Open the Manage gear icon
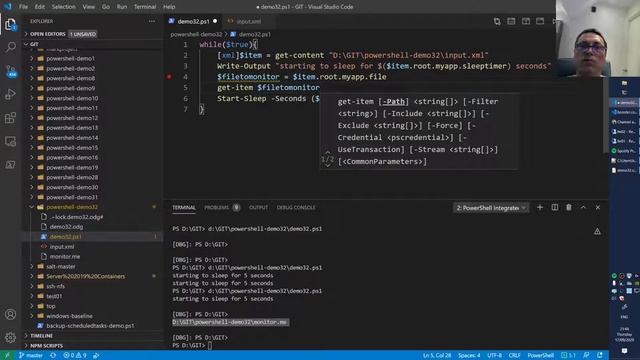 11,337
